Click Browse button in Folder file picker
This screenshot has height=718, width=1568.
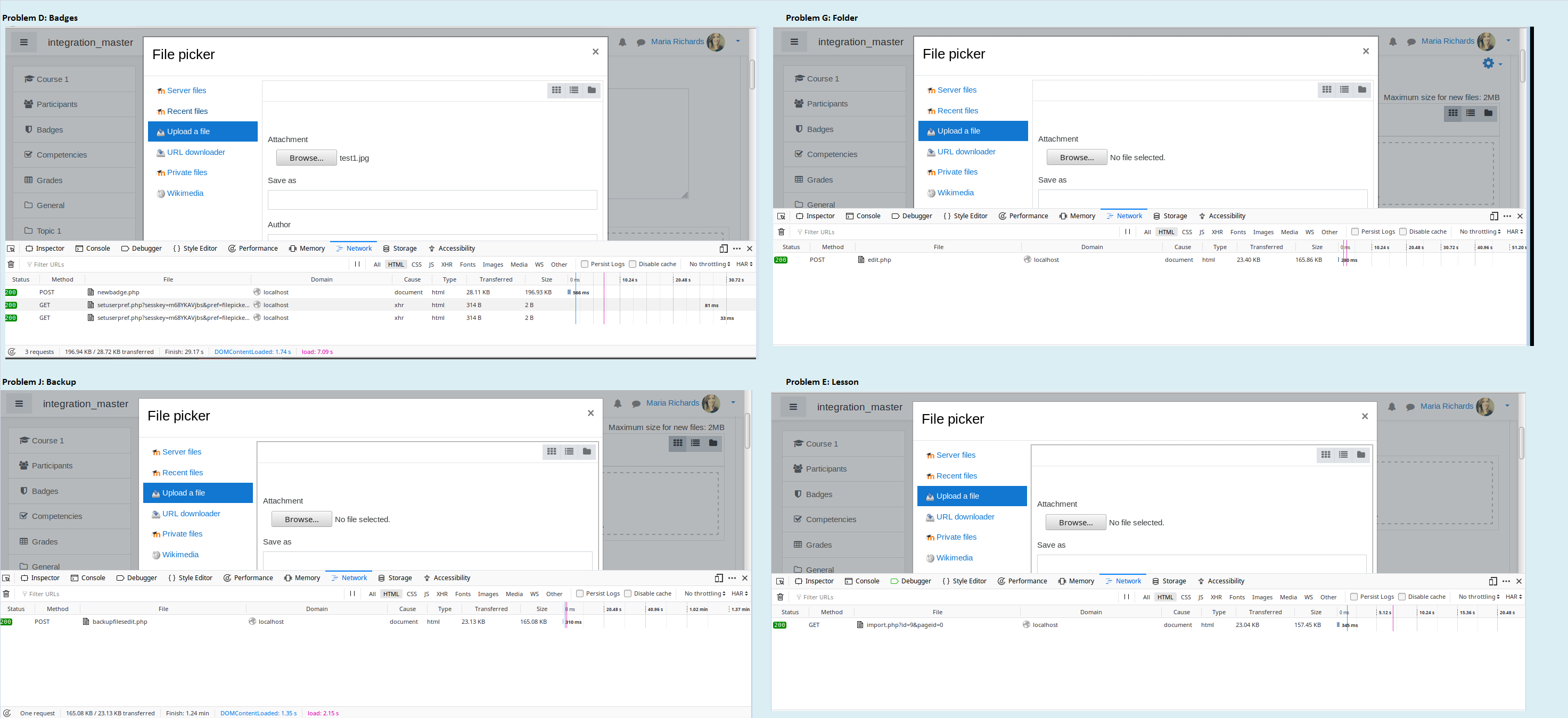1077,157
